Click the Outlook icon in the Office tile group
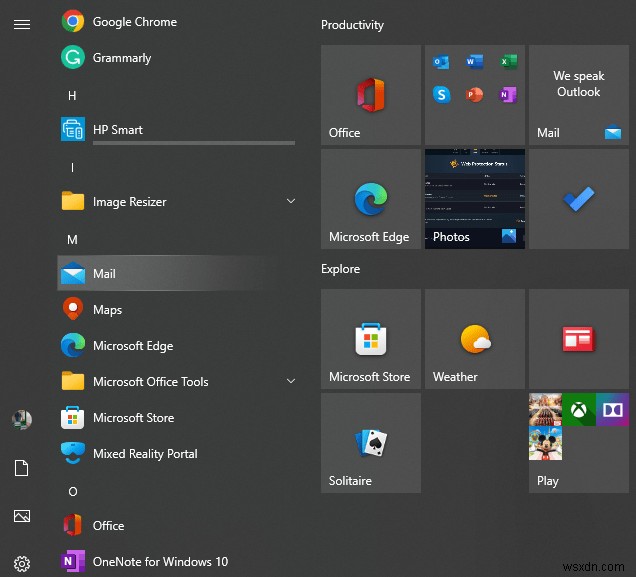636x577 pixels. click(x=441, y=62)
